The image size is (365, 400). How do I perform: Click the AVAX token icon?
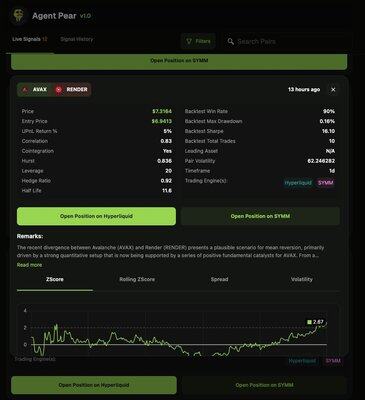(x=25, y=89)
